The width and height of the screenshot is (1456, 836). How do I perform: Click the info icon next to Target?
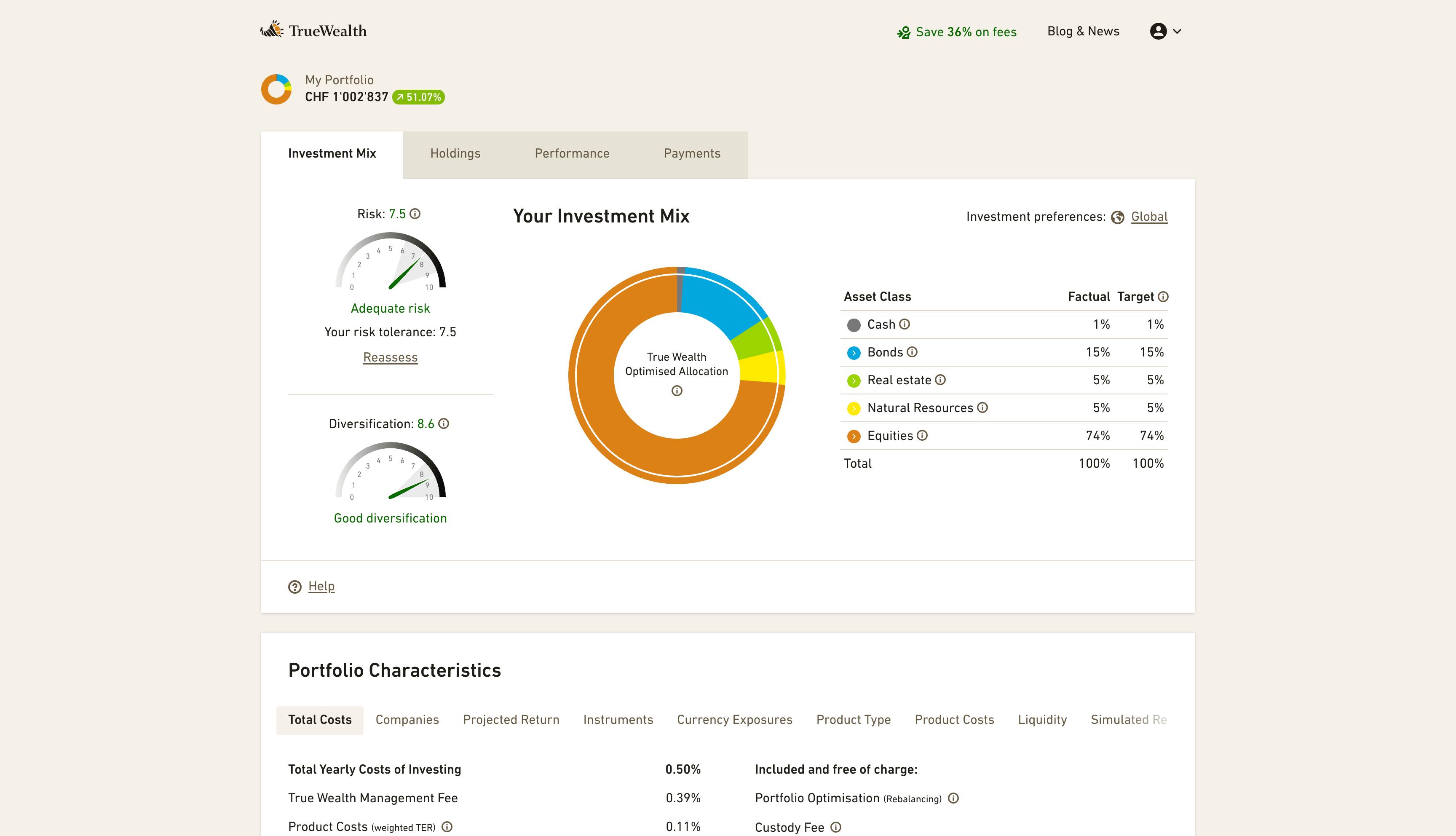pyautogui.click(x=1163, y=297)
